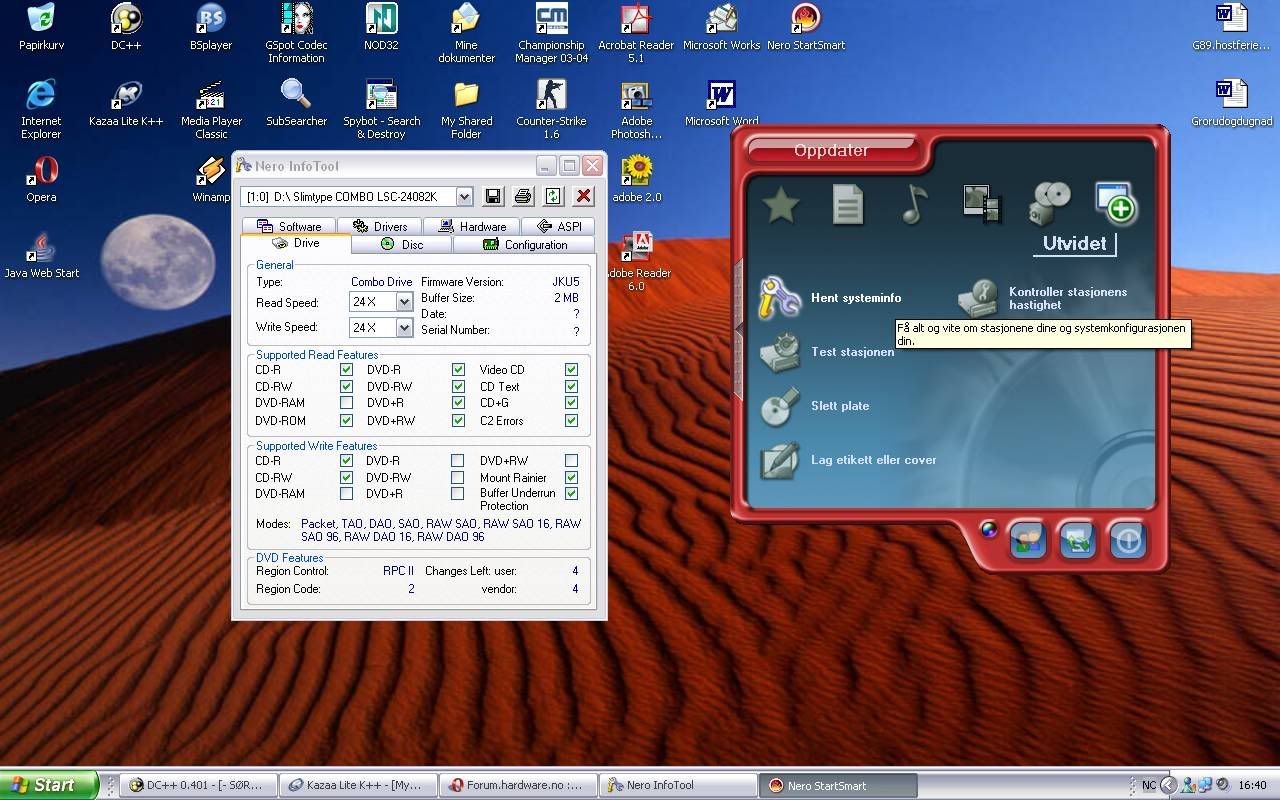Viewport: 1280px width, 800px height.
Task: Open the Microsoft Word desktop shortcut
Action: click(x=721, y=95)
